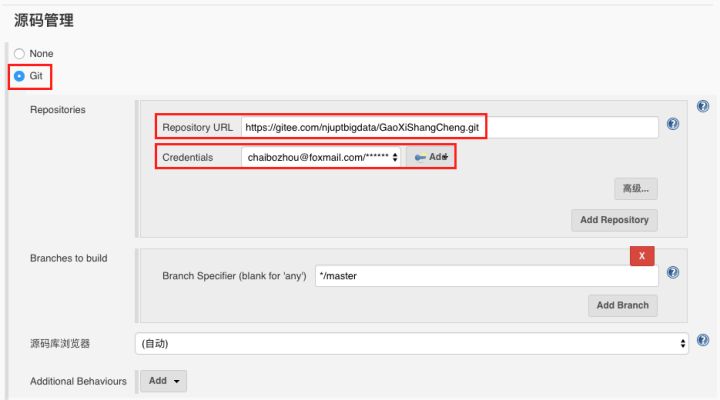Image resolution: width=720 pixels, height=400 pixels.
Task: Click the Add credentials key button
Action: coord(430,157)
